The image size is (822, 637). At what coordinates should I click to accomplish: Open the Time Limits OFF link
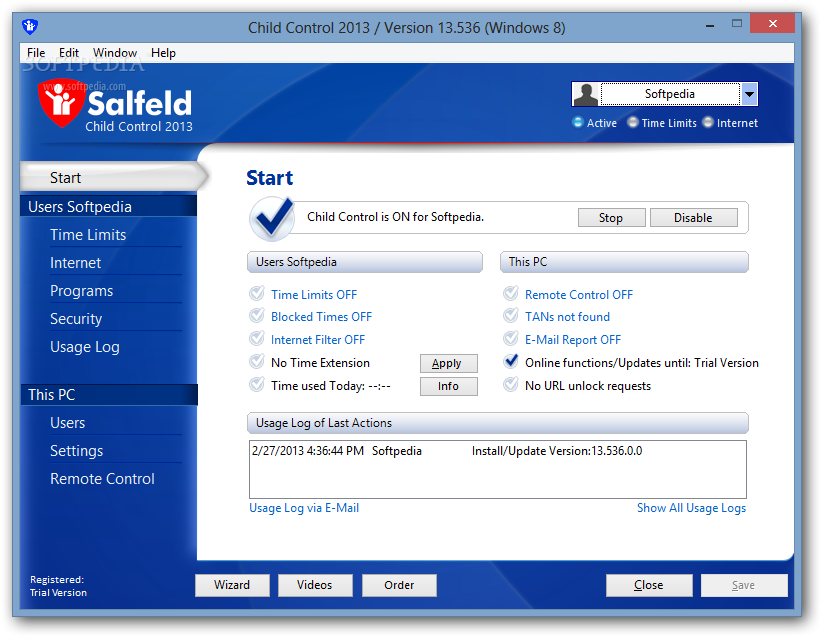pos(313,295)
